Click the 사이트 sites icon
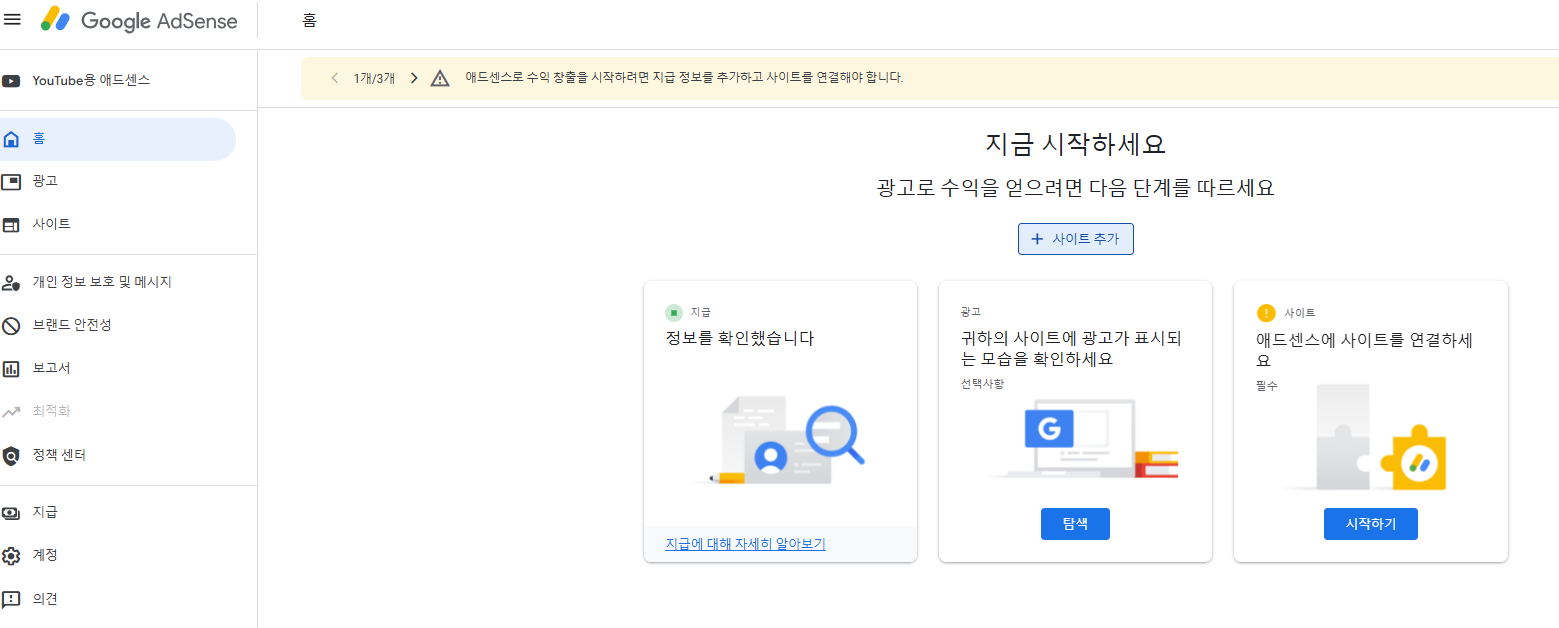 pyautogui.click(x=11, y=224)
